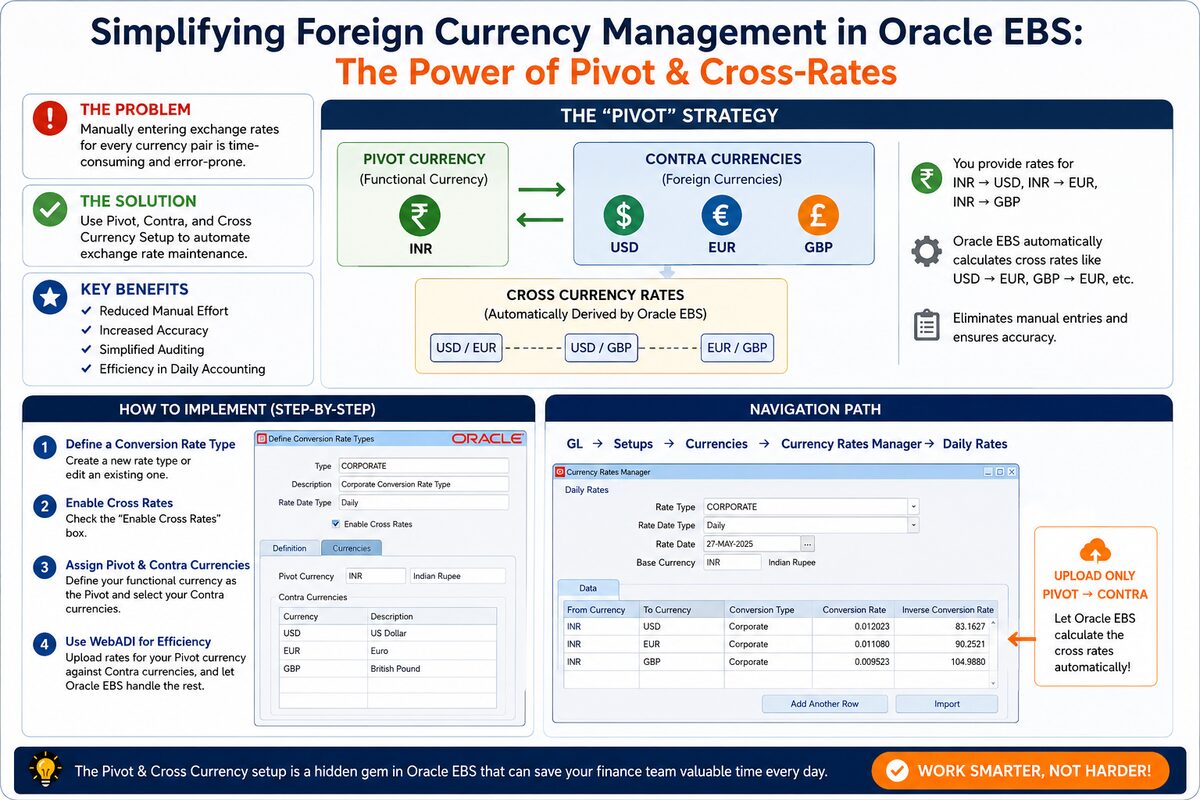Click the 'Inverse Conversion Rate' column header
This screenshot has height=800, width=1200.
tap(946, 610)
